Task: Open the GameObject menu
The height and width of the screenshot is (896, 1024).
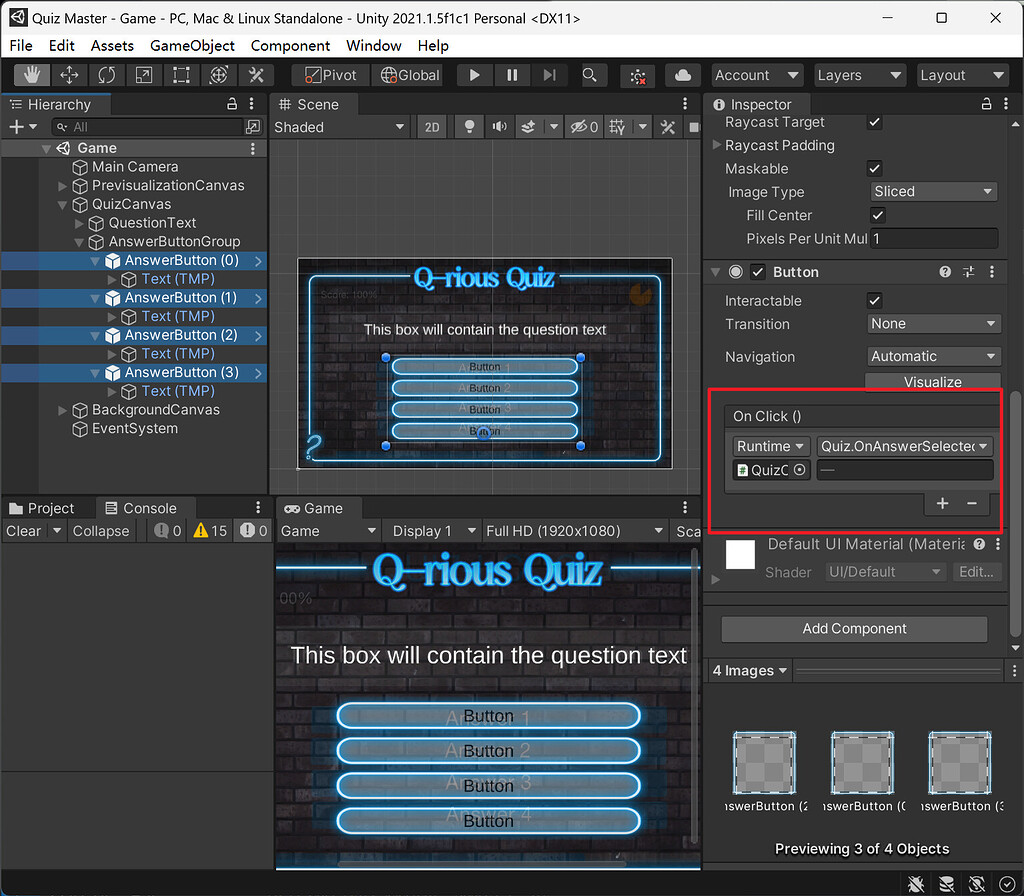Action: 191,45
